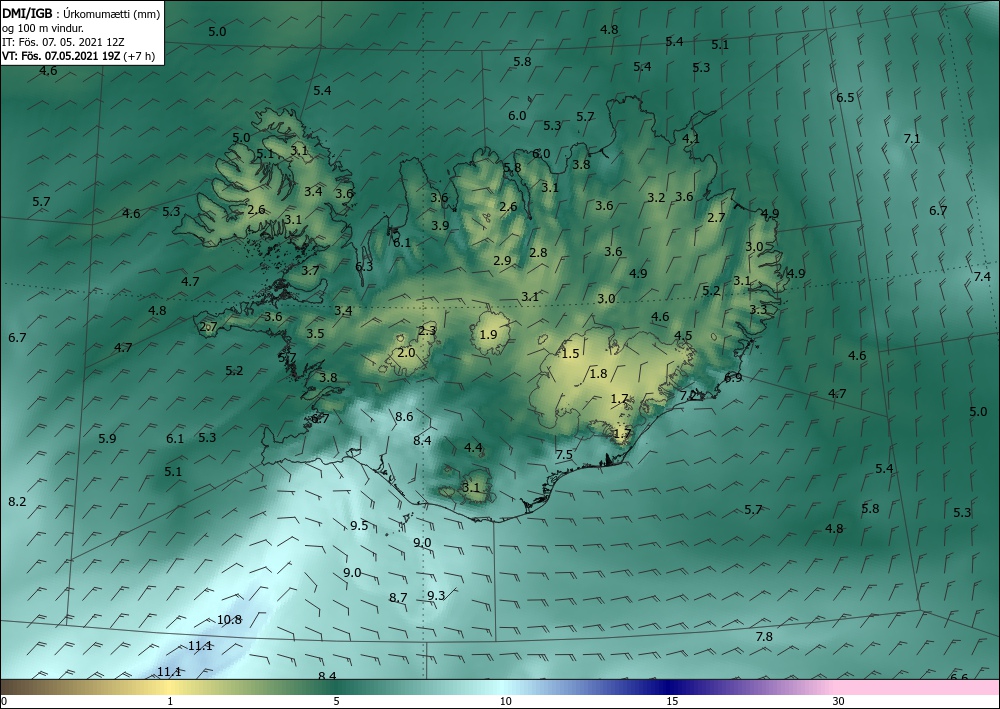The width and height of the screenshot is (1000, 709).
Task: Click the valid time 'VT: Fös. 07.05.2021 19Z (+7 h)'
Action: 78,56
